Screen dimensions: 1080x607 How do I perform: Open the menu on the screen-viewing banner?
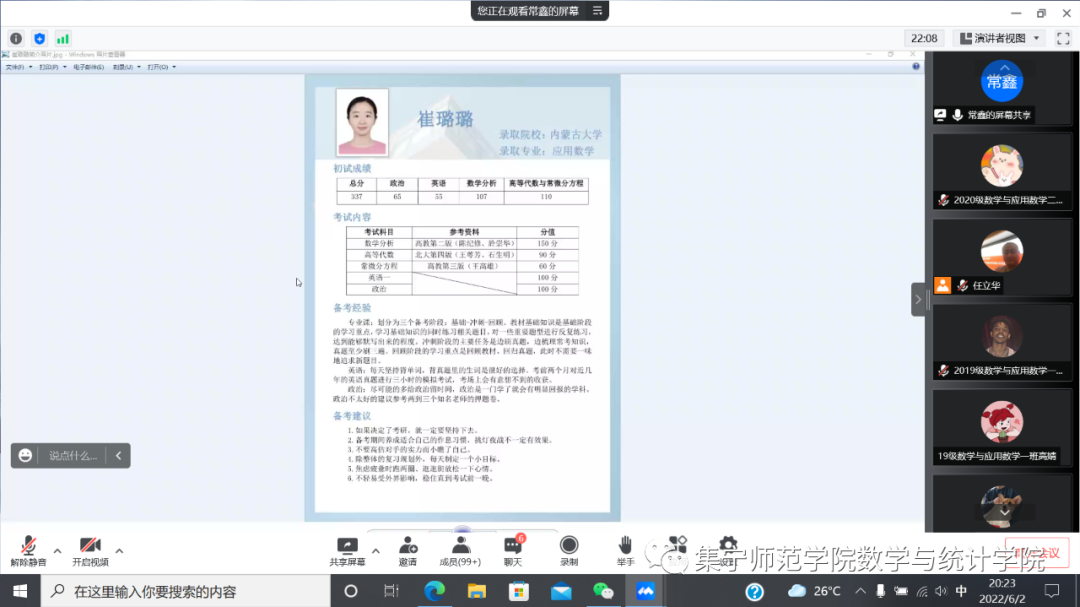point(598,11)
